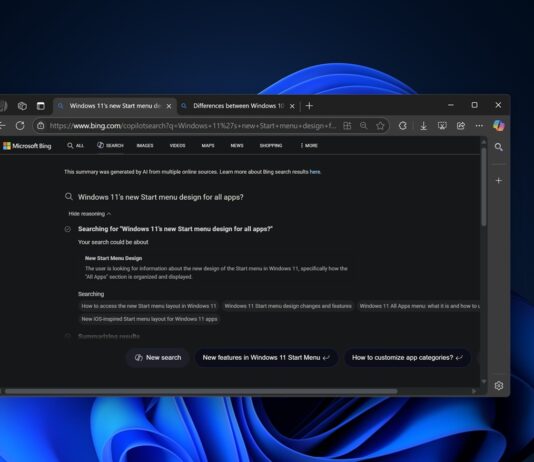Open Settings and more ellipsis menu
Image resolution: width=534 pixels, height=462 pixels.
[479, 126]
